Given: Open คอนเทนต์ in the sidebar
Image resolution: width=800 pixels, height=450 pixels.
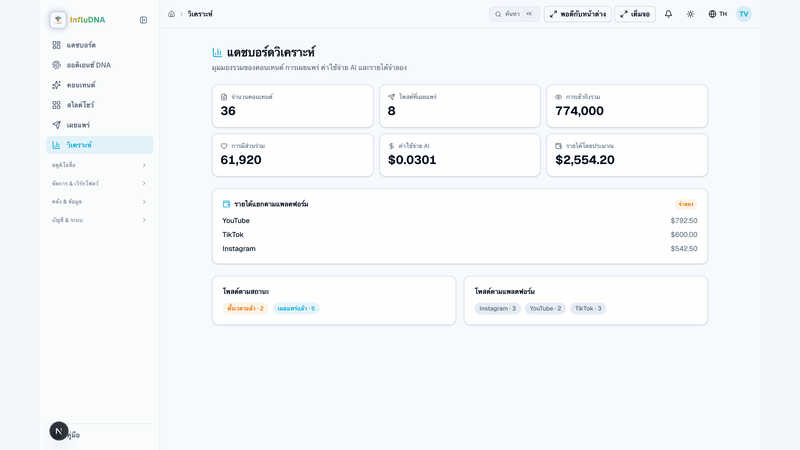Looking at the screenshot, I should (x=99, y=85).
